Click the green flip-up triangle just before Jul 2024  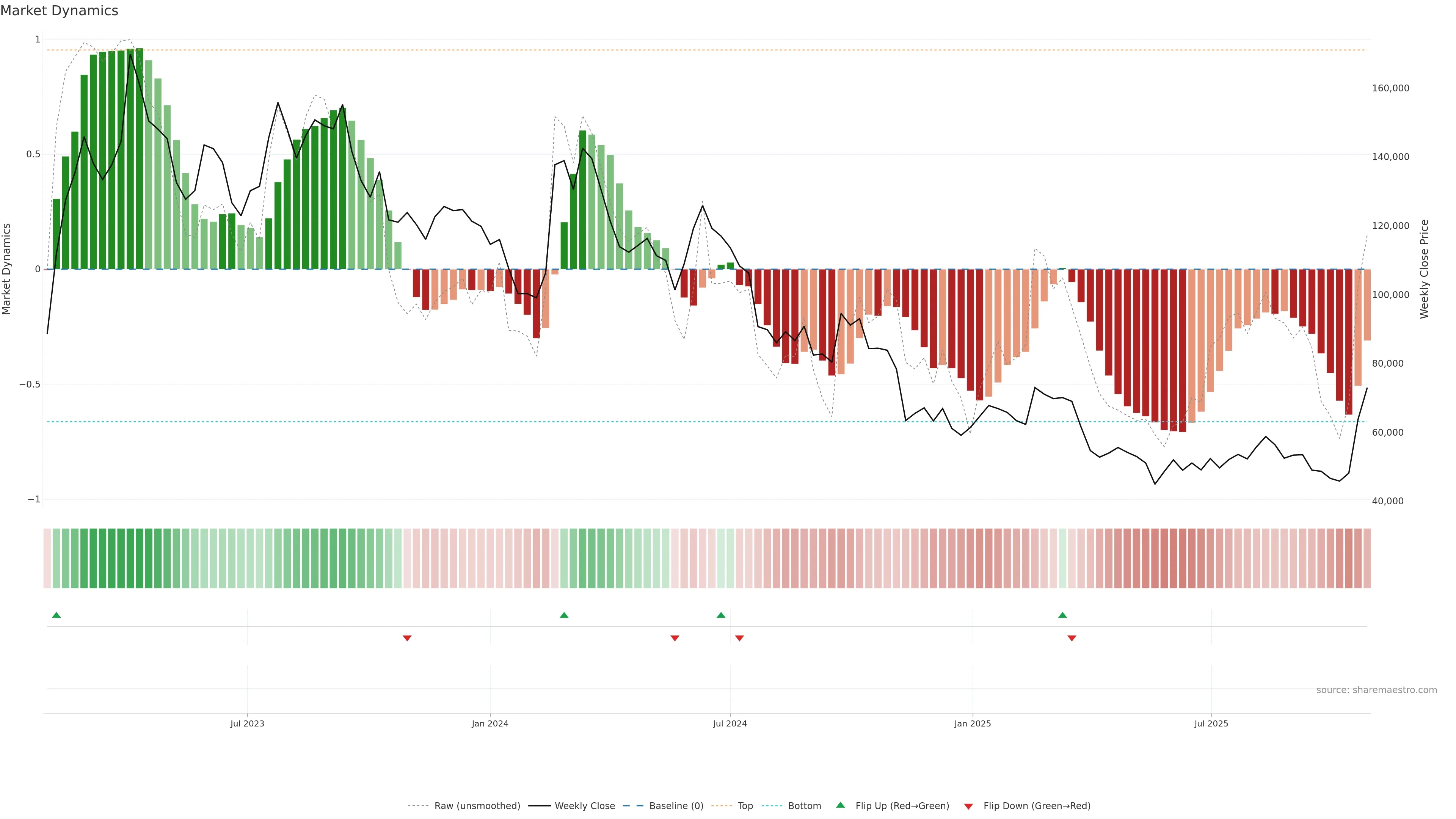[x=721, y=615]
